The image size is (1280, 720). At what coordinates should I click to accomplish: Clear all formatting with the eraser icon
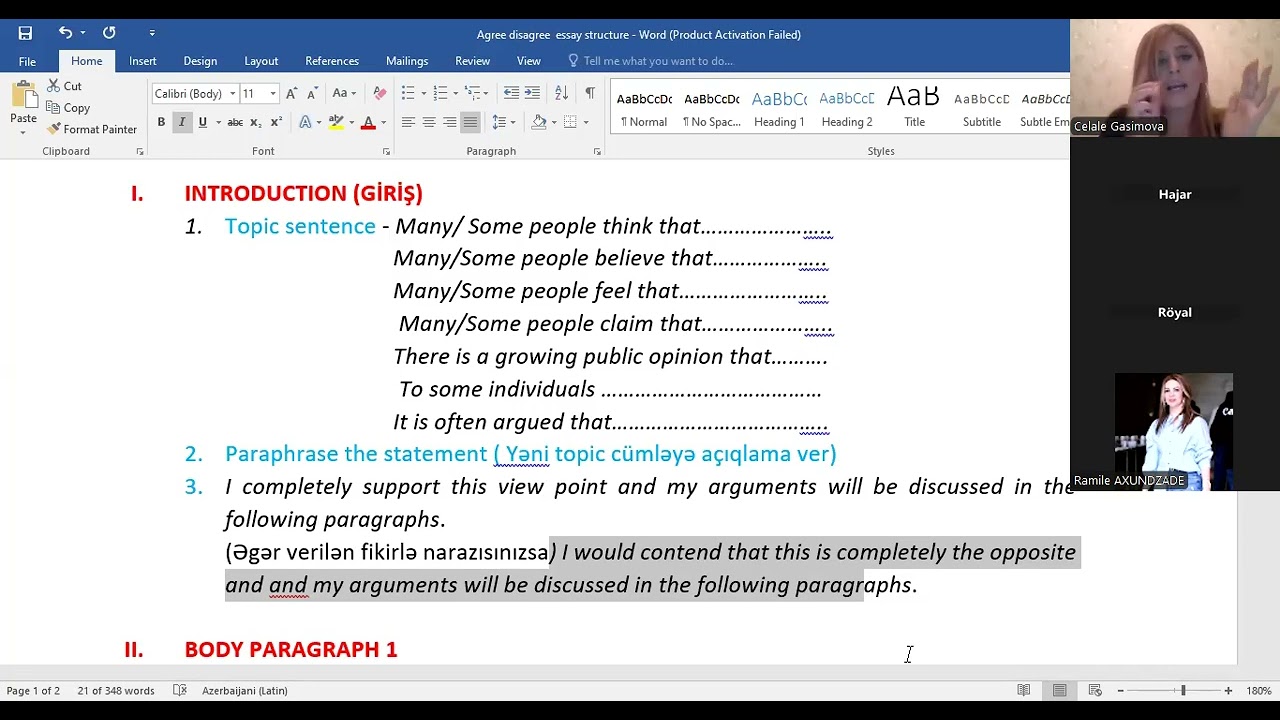[x=379, y=93]
